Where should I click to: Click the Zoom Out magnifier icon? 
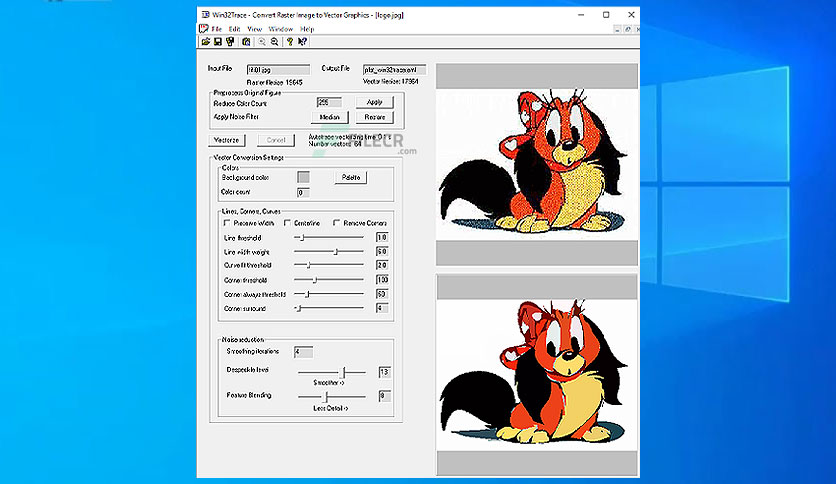click(x=275, y=42)
